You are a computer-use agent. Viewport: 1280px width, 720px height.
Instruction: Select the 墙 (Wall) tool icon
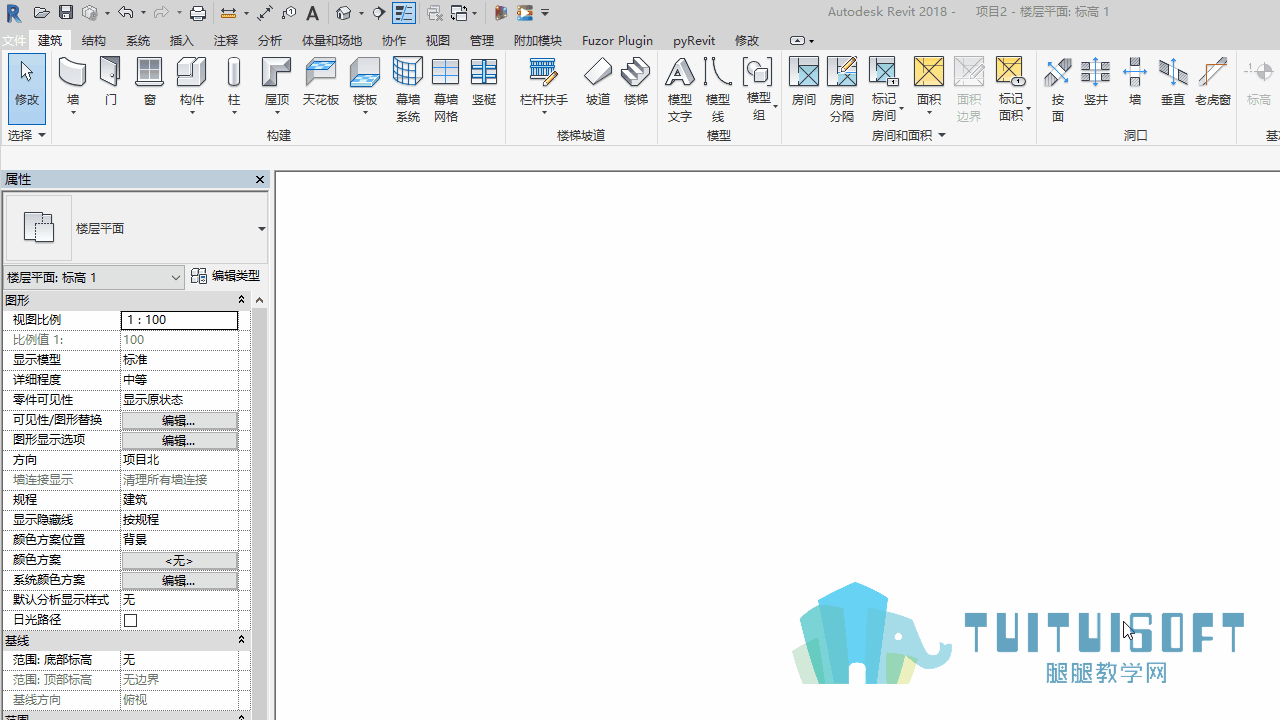click(72, 74)
